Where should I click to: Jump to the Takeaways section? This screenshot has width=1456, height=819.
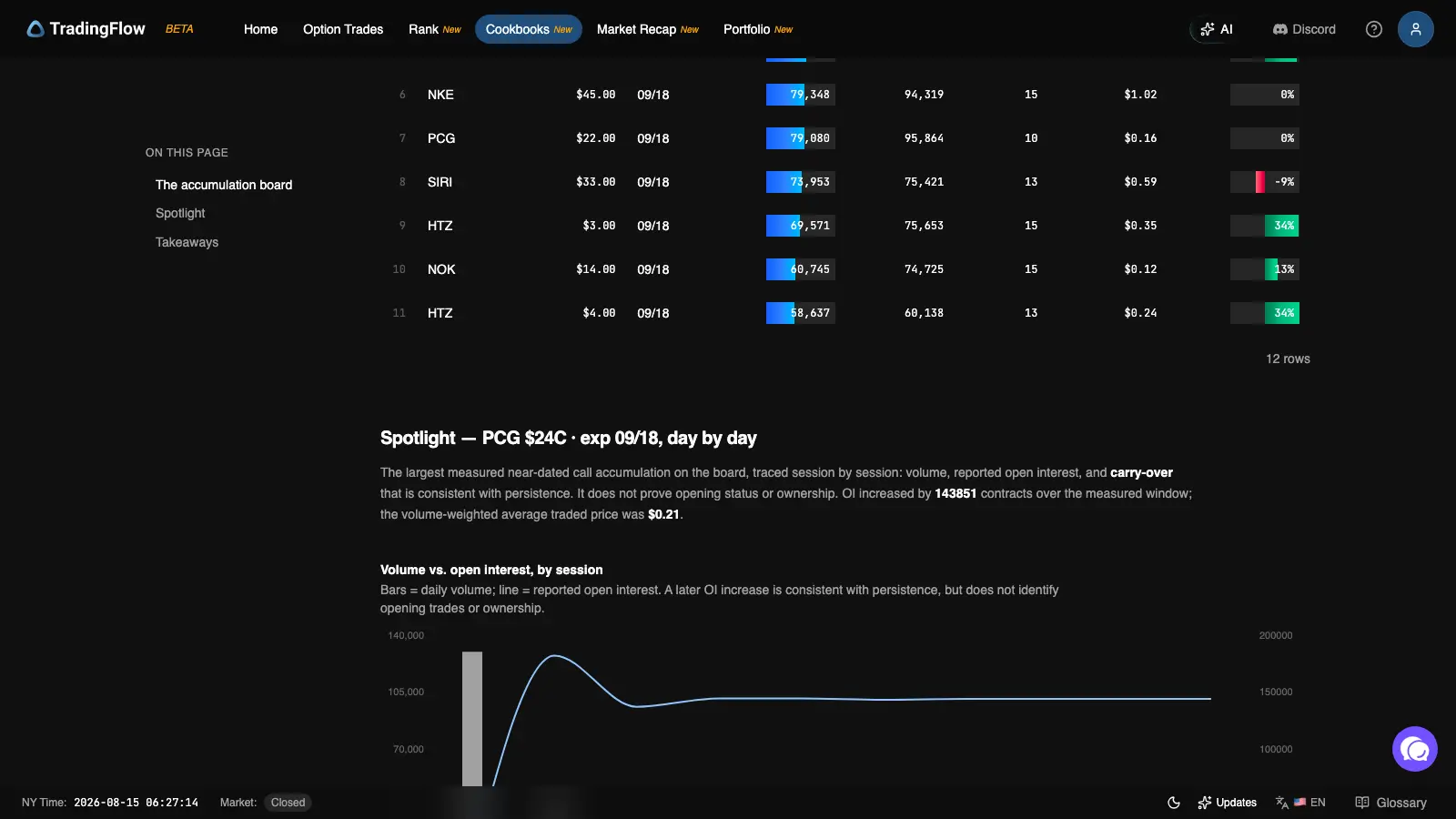click(x=187, y=242)
